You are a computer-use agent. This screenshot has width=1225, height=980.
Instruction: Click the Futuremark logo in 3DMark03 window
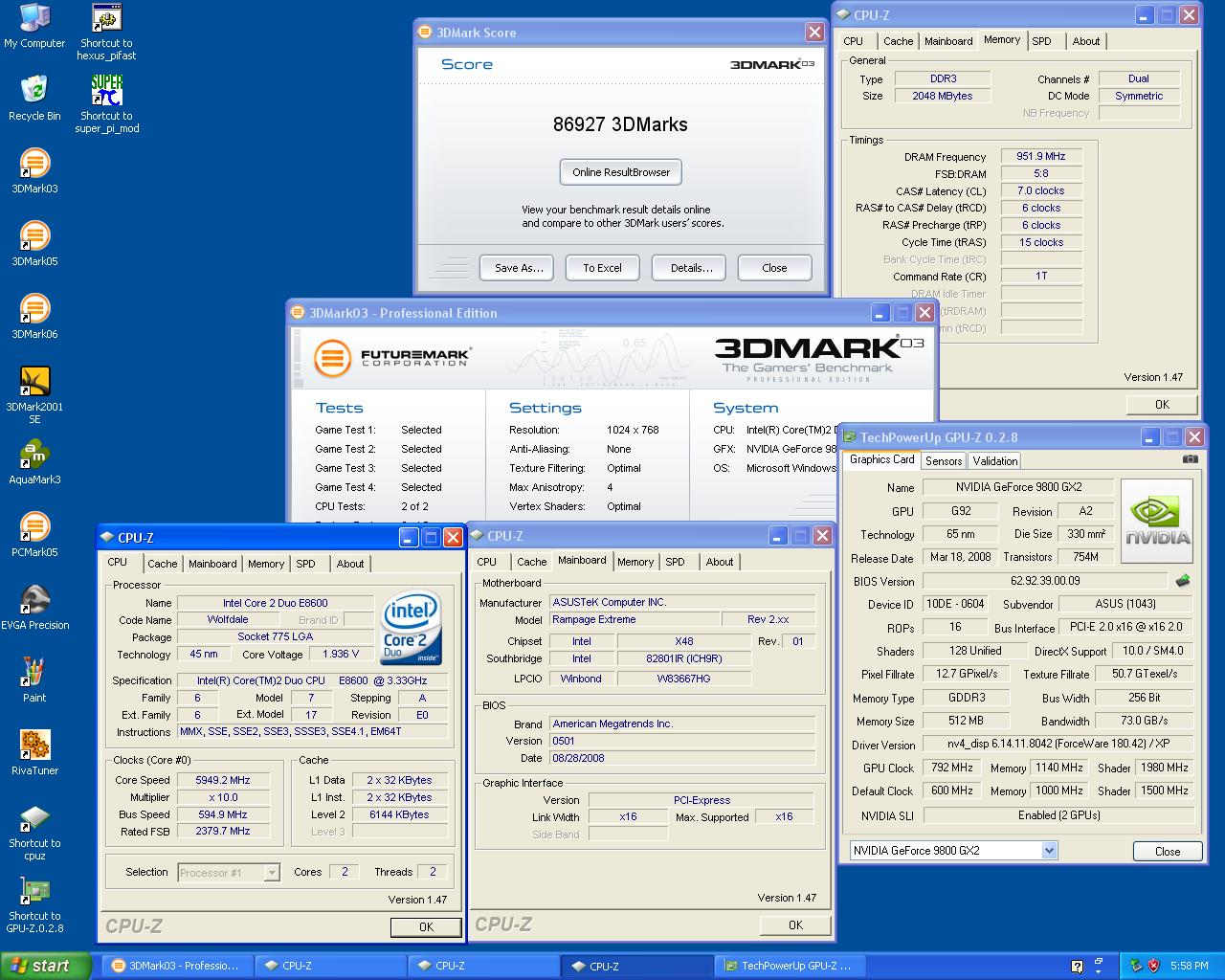[393, 358]
